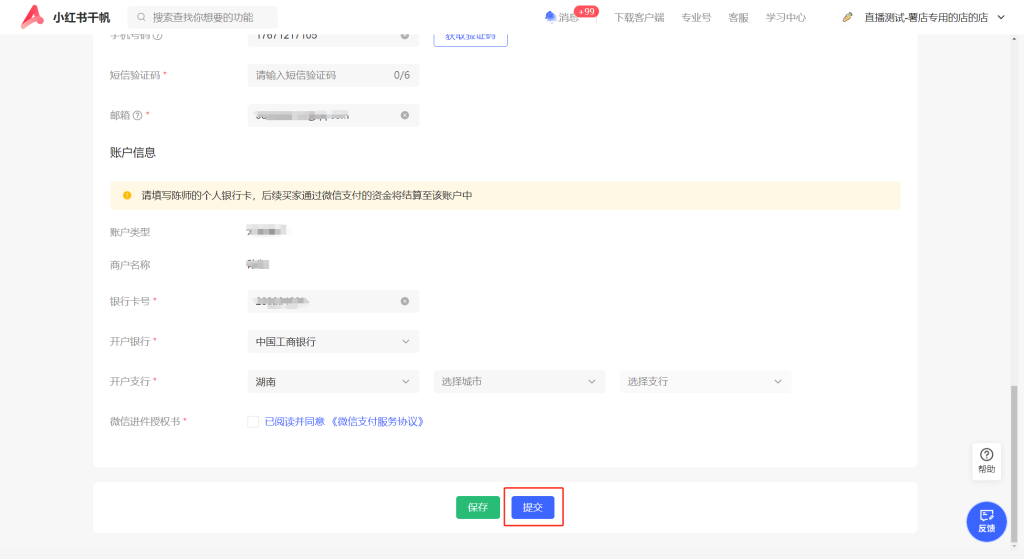1024x559 pixels.
Task: Click the top search box
Action: [x=202, y=18]
